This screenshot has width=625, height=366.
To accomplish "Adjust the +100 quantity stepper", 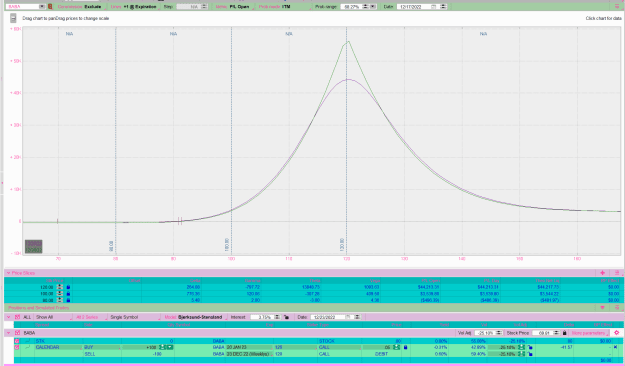I will pyautogui.click(x=162, y=348).
